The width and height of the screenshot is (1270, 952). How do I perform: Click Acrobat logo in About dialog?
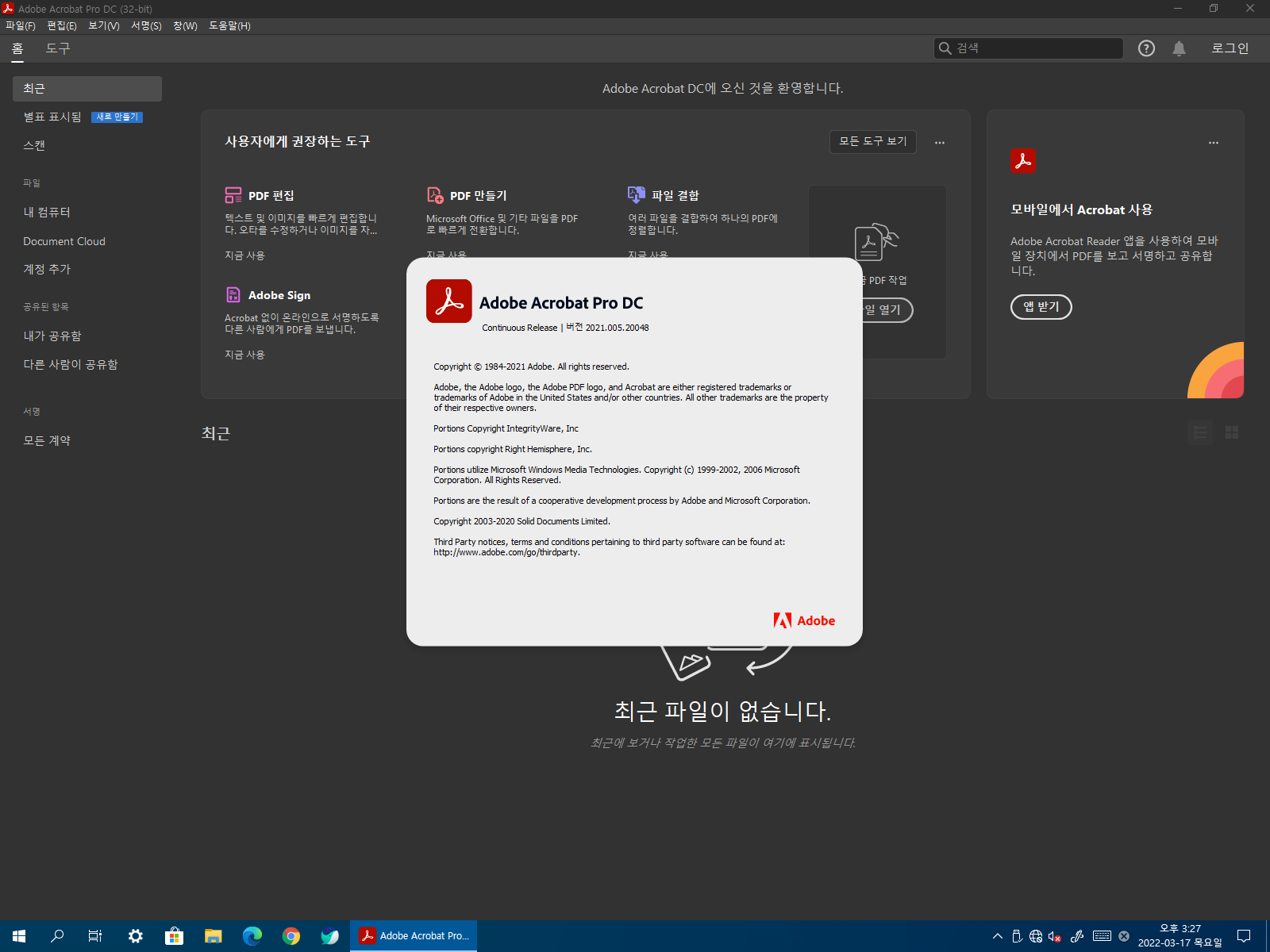tap(449, 301)
